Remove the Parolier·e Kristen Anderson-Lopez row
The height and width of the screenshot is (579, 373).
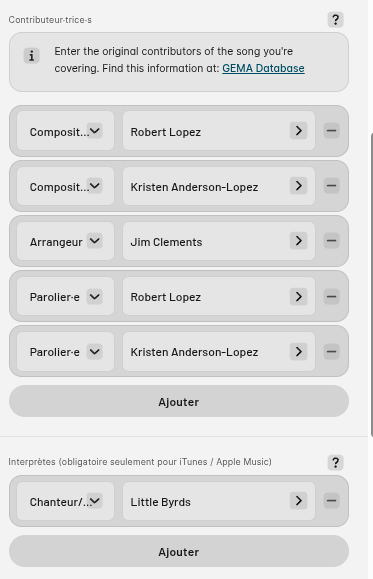pyautogui.click(x=332, y=352)
